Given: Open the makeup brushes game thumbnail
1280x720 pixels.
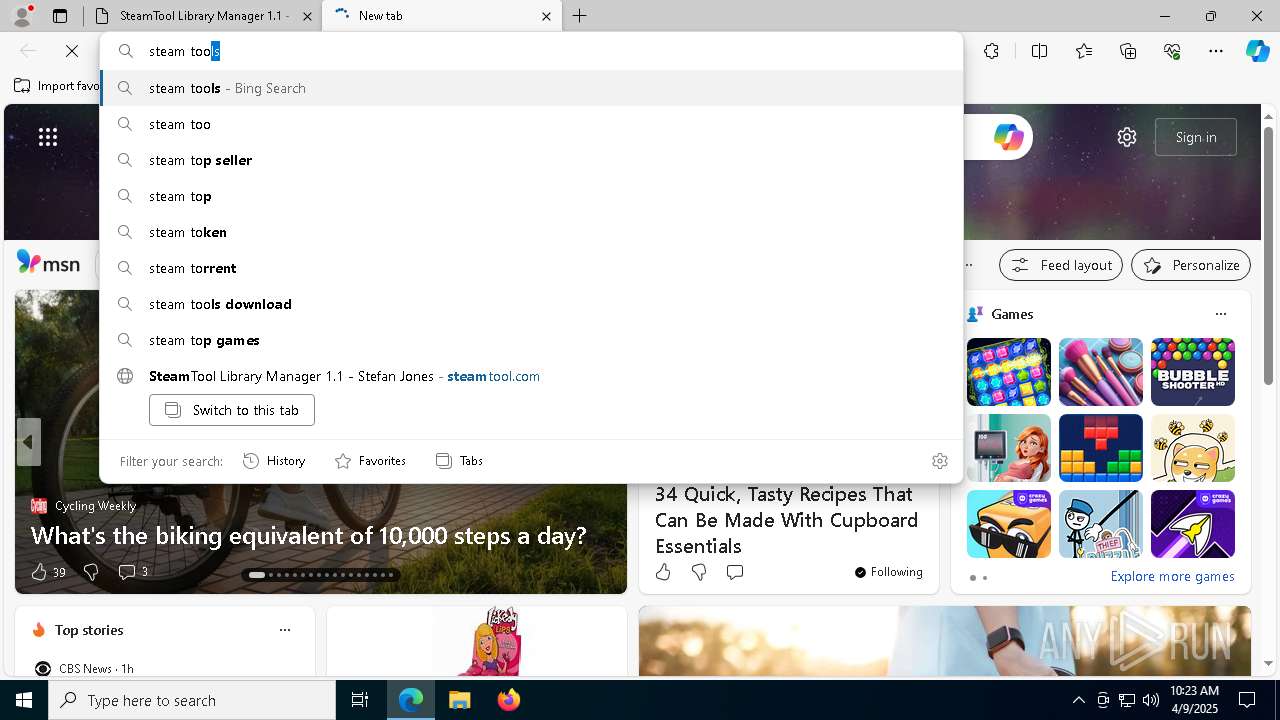Looking at the screenshot, I should [1101, 372].
